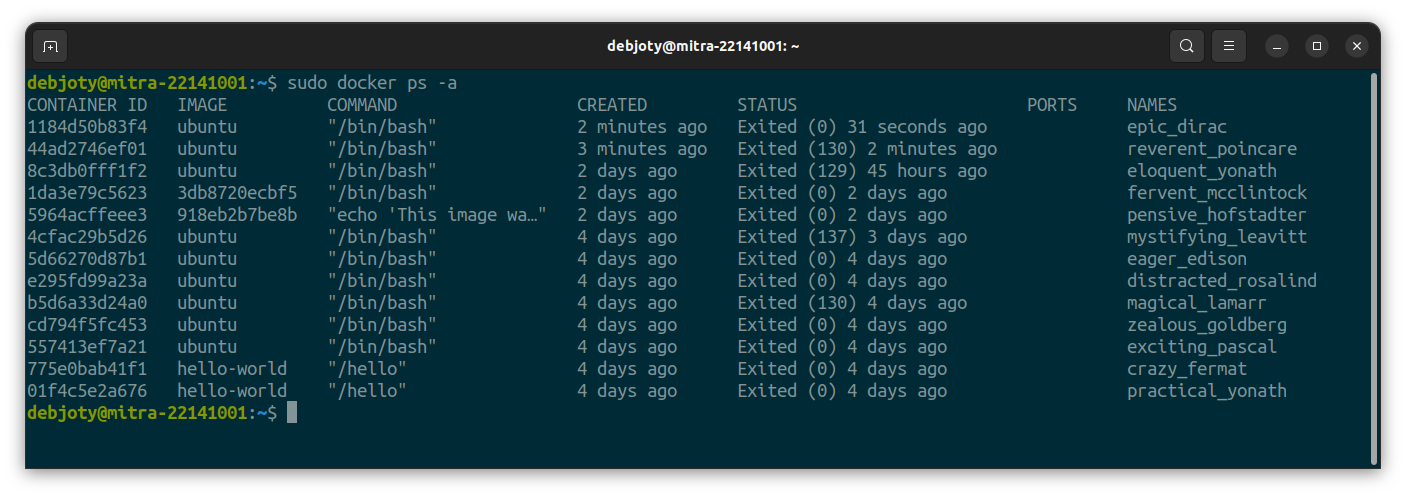Select container ID b5d6a33d24a0

click(87, 303)
